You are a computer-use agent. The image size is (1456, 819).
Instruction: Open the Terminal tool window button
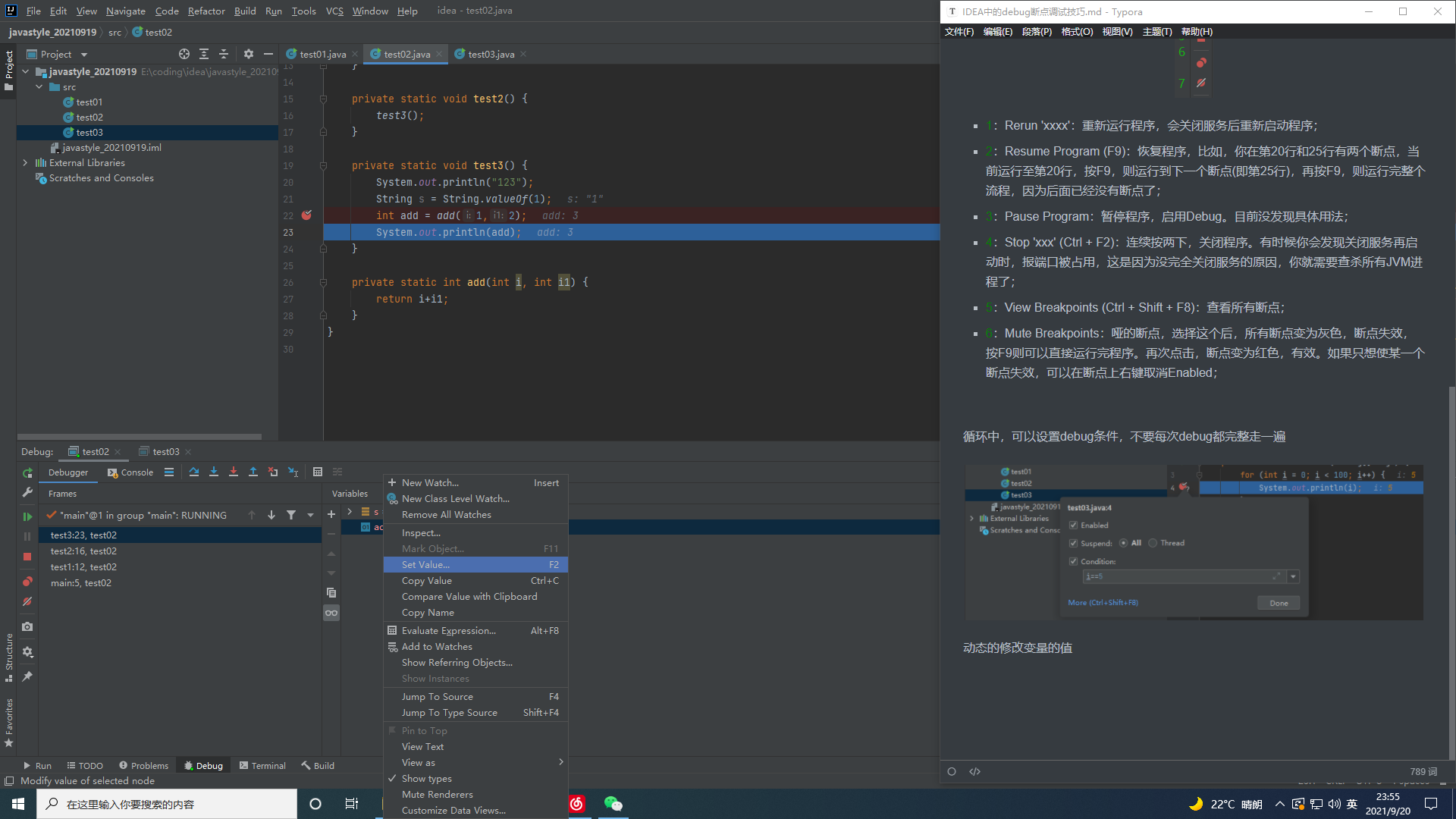[x=262, y=766]
